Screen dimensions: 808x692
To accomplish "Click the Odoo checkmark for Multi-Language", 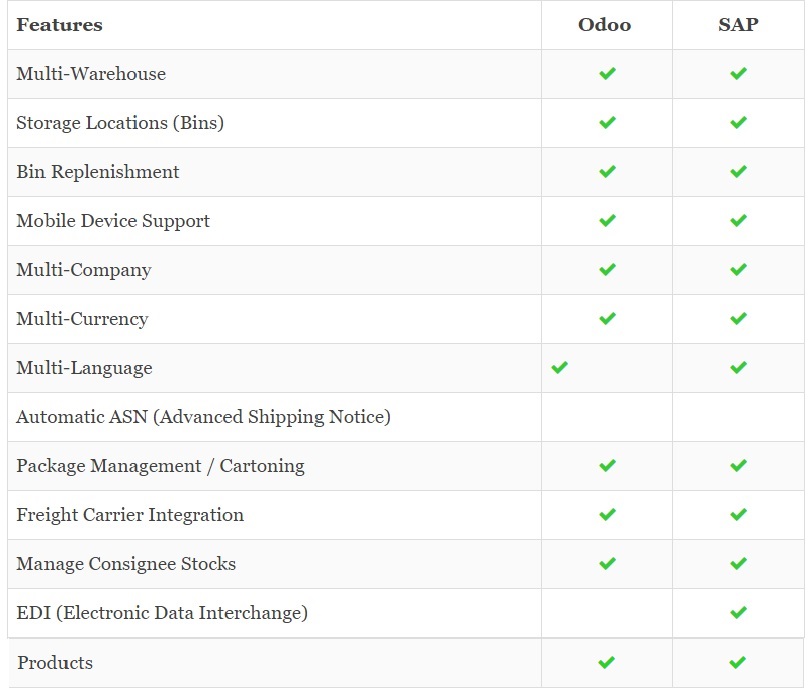I will [x=559, y=367].
